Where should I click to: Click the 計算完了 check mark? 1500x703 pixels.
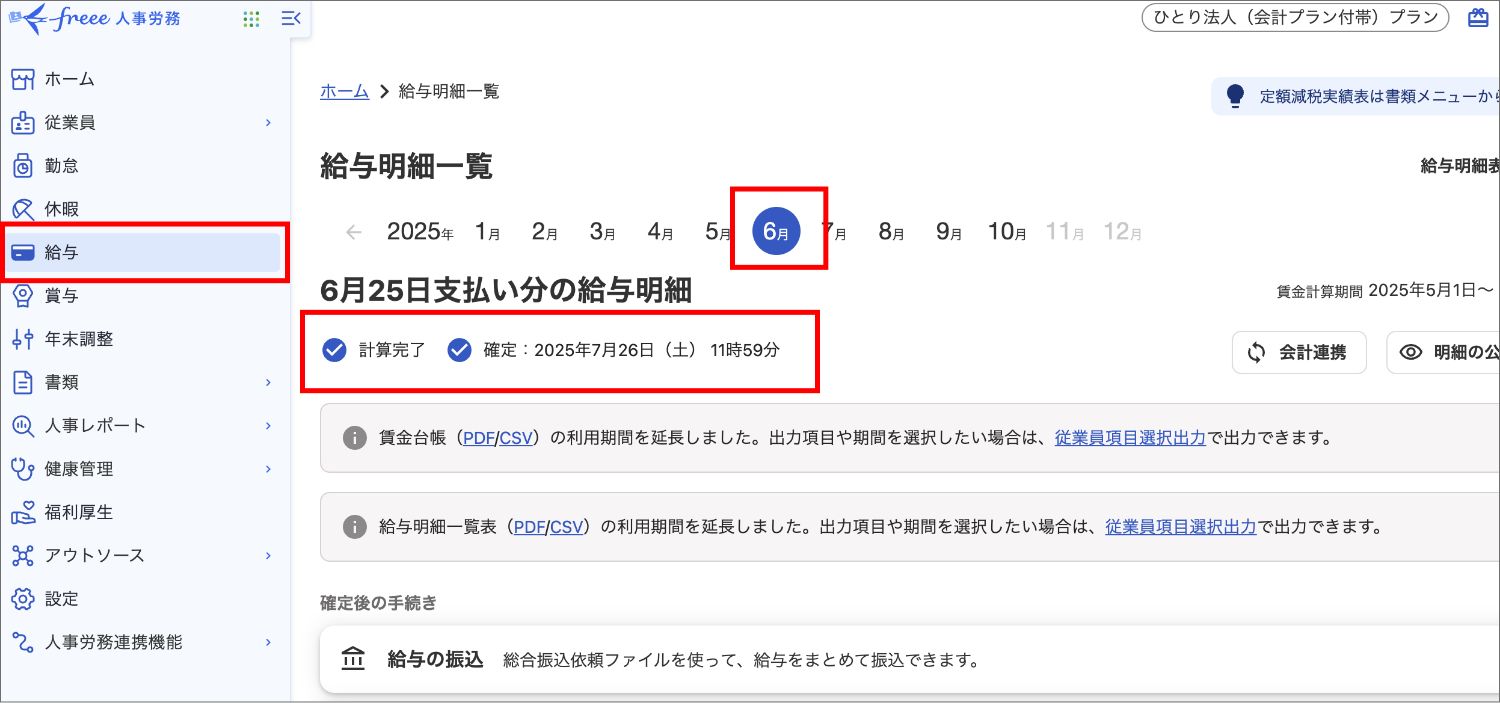pyautogui.click(x=334, y=350)
